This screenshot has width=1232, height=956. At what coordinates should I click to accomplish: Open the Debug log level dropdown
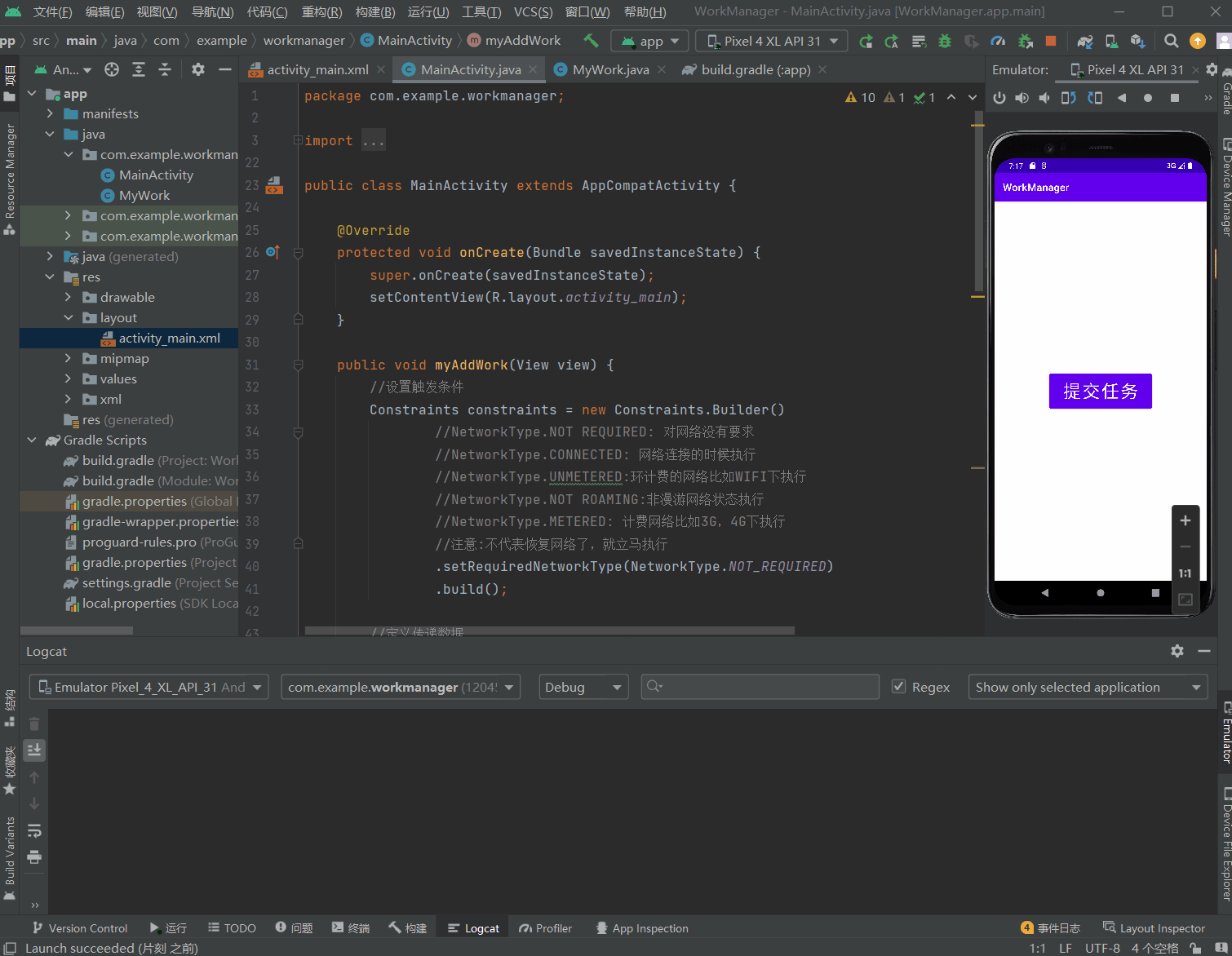coord(583,687)
